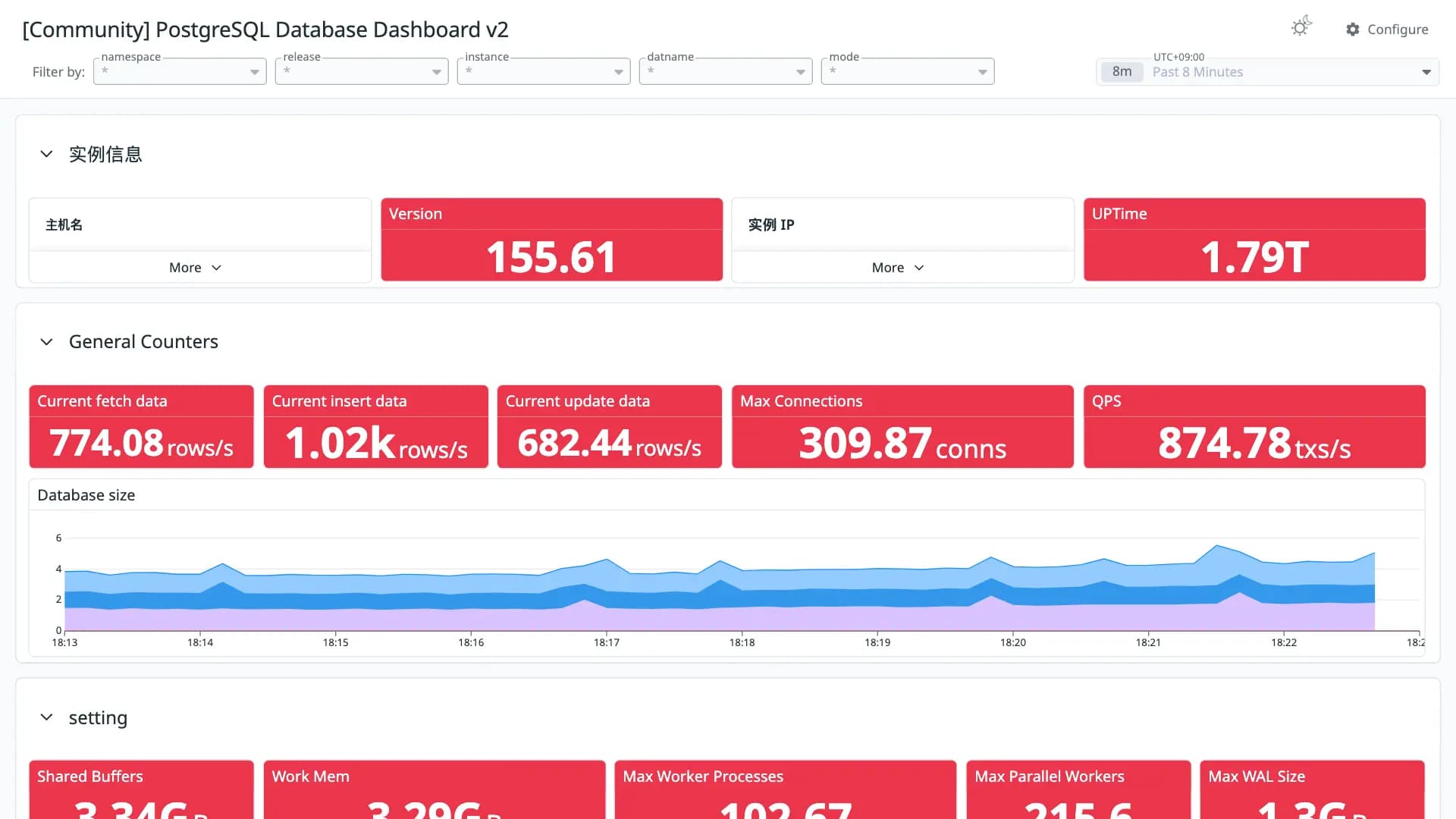Click the 主机名 widget title

(64, 224)
